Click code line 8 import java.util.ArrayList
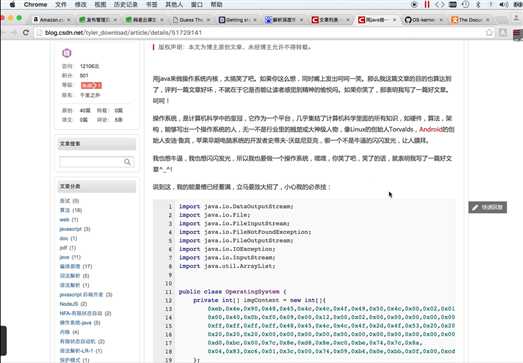The image size is (523, 363). (x=227, y=266)
